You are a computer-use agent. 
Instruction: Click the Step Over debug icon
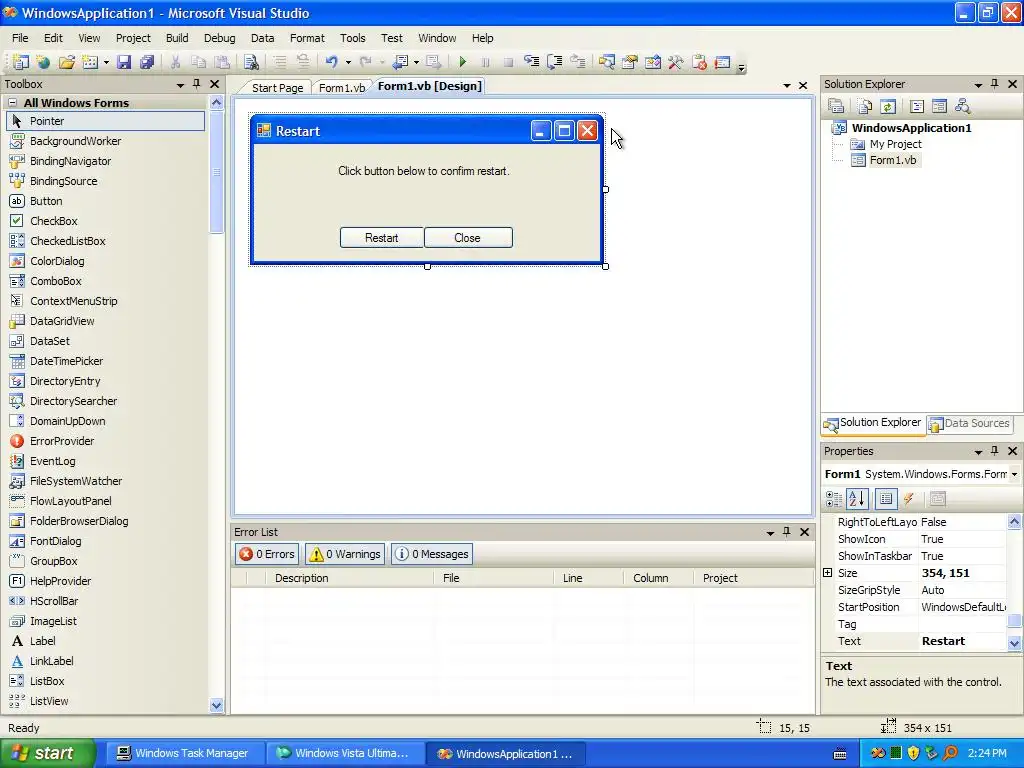click(554, 62)
